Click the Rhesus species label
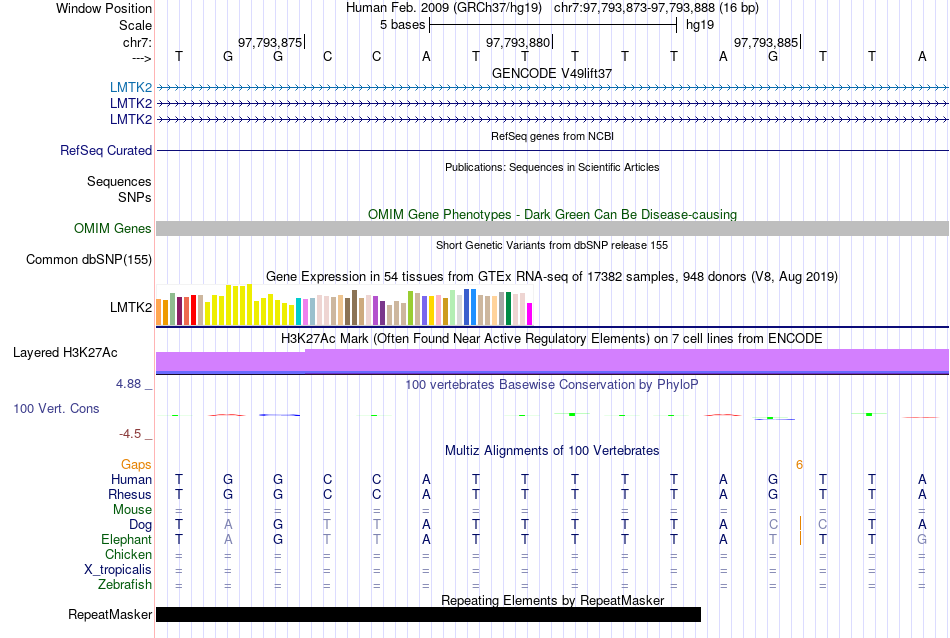Viewport: 950px width, 638px height. pos(130,494)
